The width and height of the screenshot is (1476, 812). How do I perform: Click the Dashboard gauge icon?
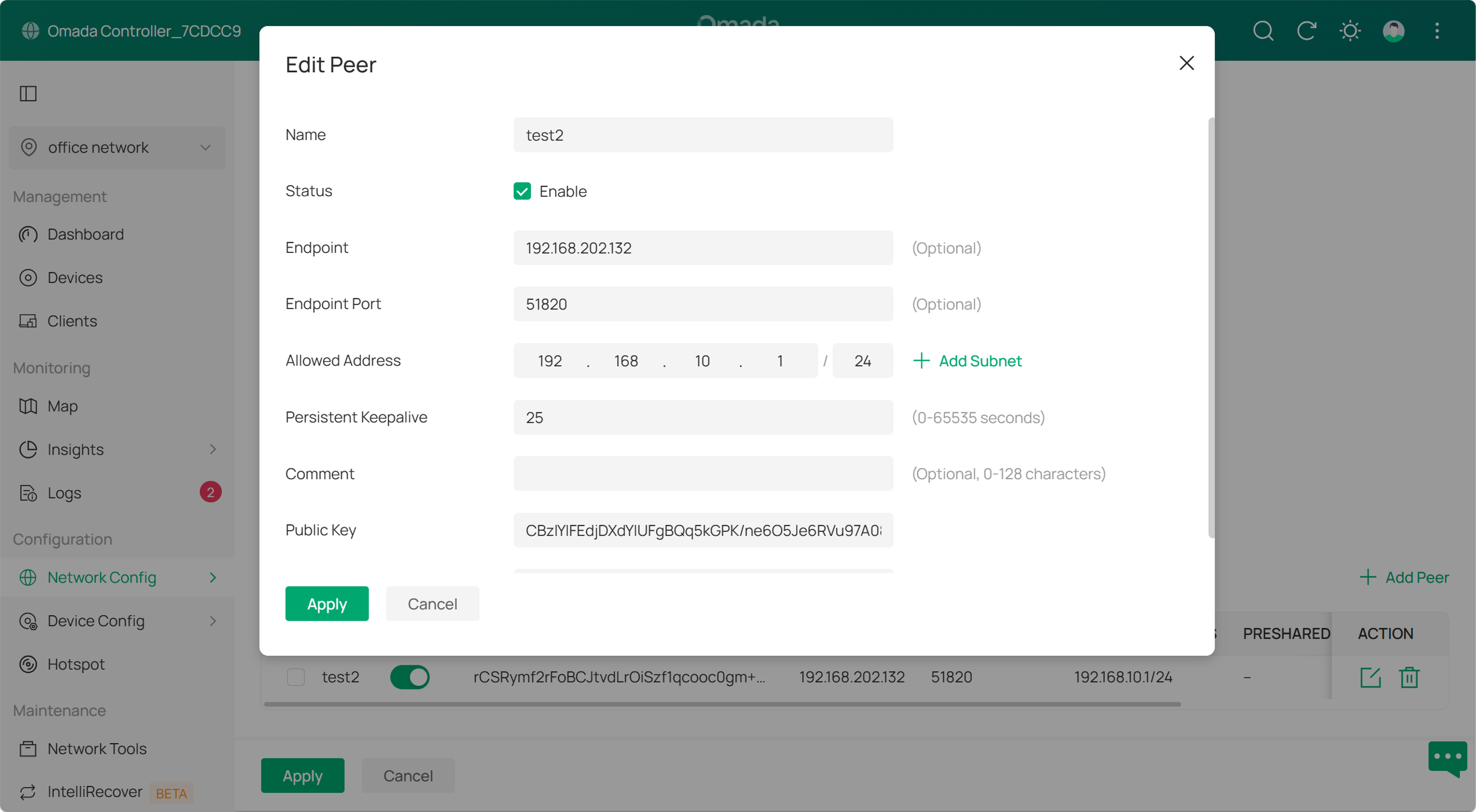28,234
